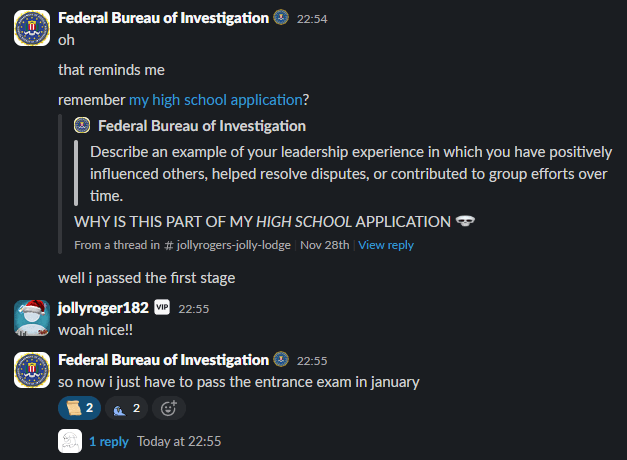This screenshot has width=627, height=460.
Task: Open the 'my high school application' link
Action: pos(216,99)
